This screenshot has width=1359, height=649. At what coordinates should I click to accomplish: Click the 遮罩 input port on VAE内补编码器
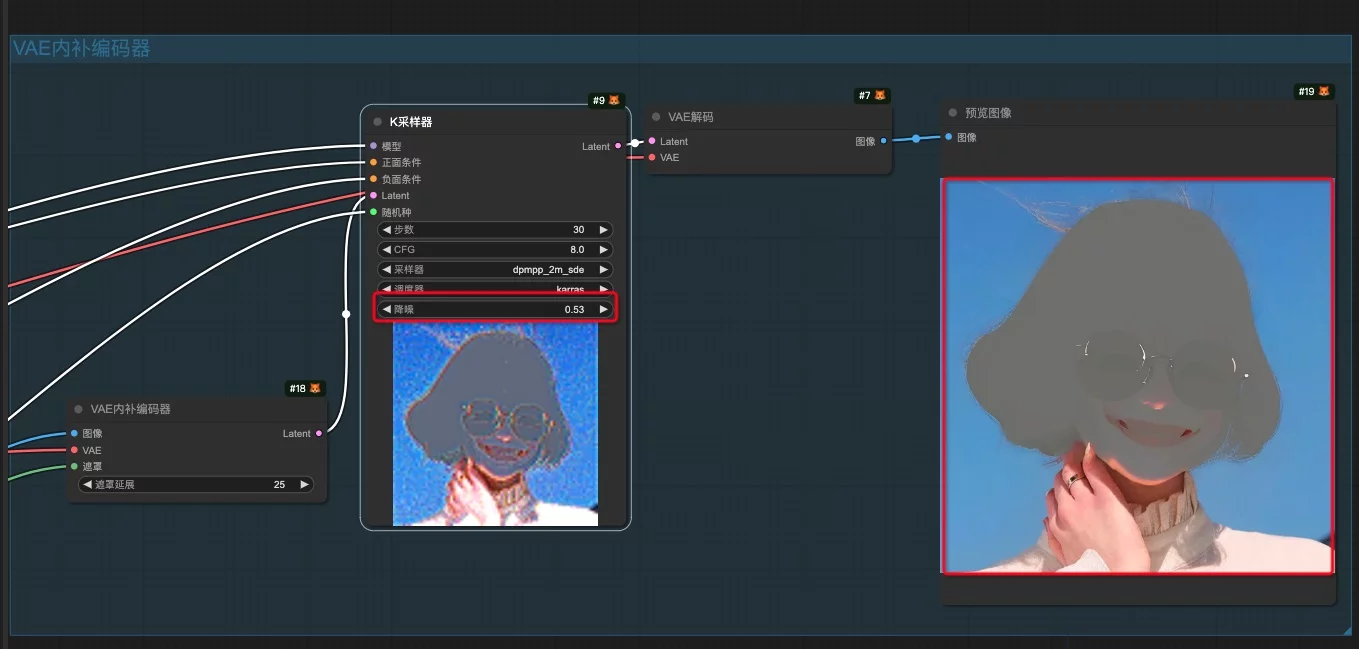[74, 466]
